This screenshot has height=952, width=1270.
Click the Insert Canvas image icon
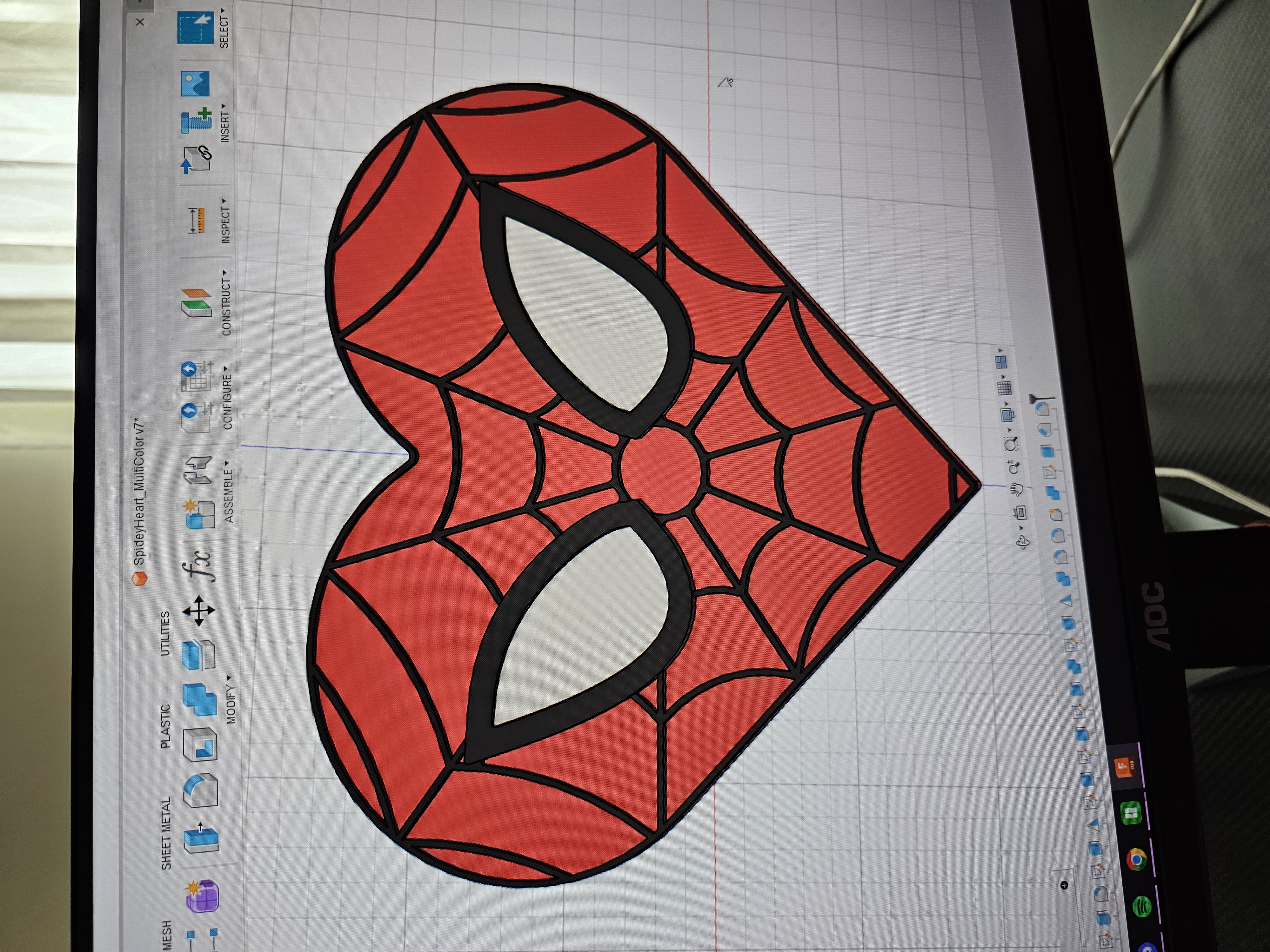(195, 83)
